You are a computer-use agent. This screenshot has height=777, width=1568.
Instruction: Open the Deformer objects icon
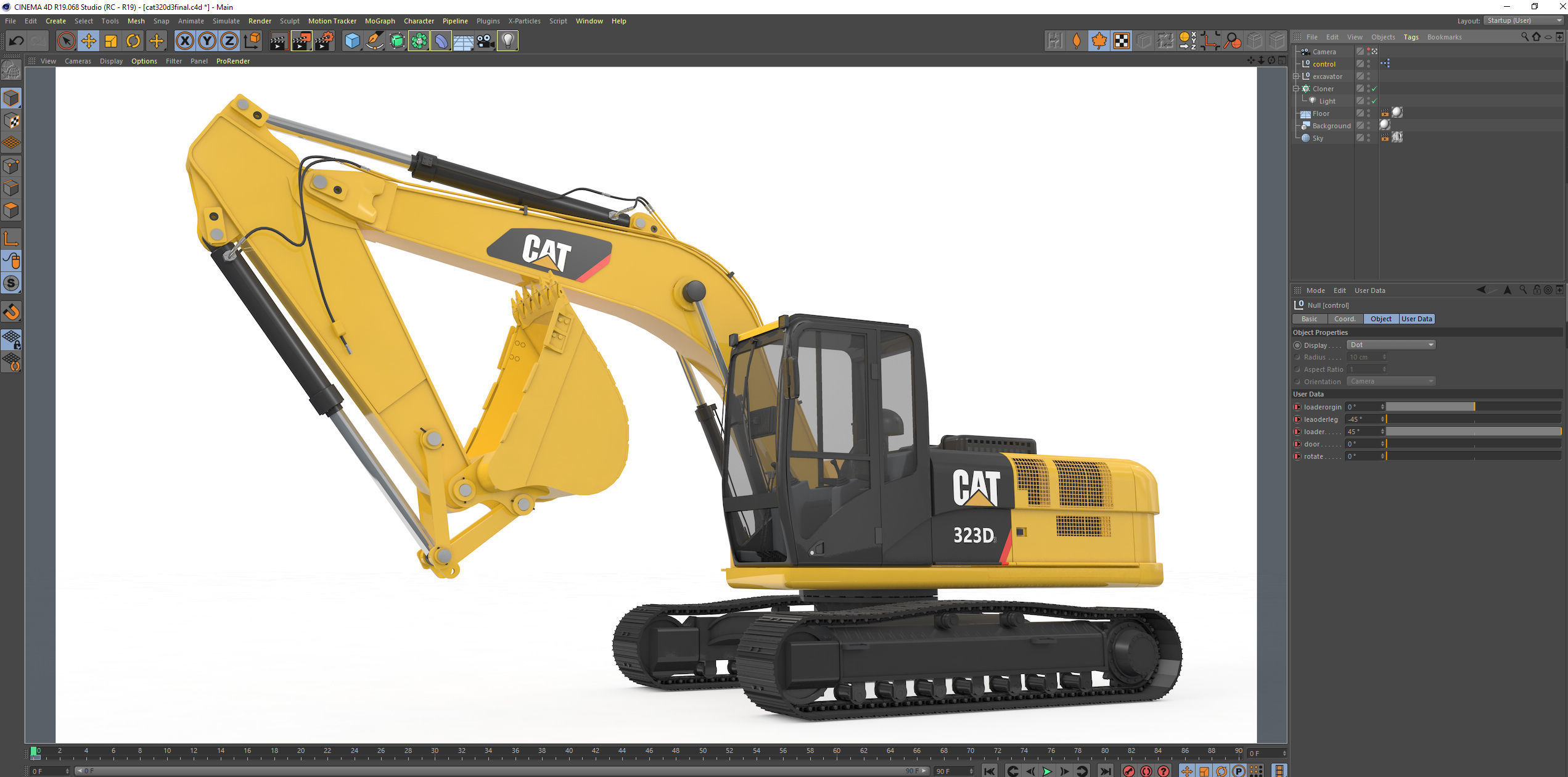pyautogui.click(x=441, y=41)
